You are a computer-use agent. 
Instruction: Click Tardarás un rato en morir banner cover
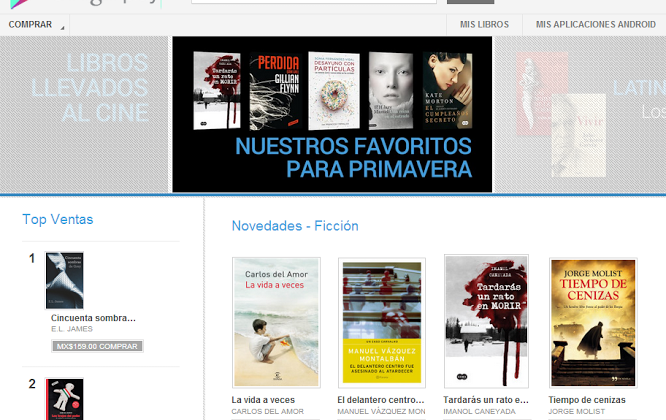(217, 91)
